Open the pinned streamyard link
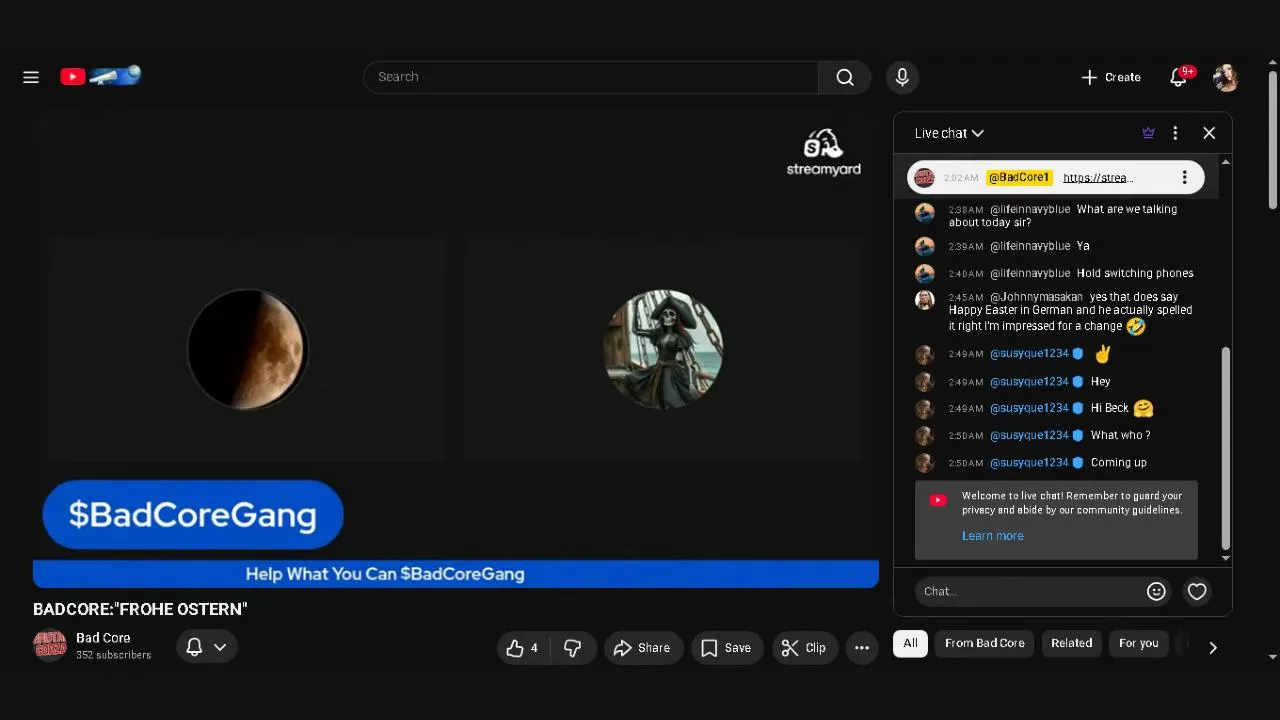This screenshot has height=720, width=1280. click(1098, 177)
